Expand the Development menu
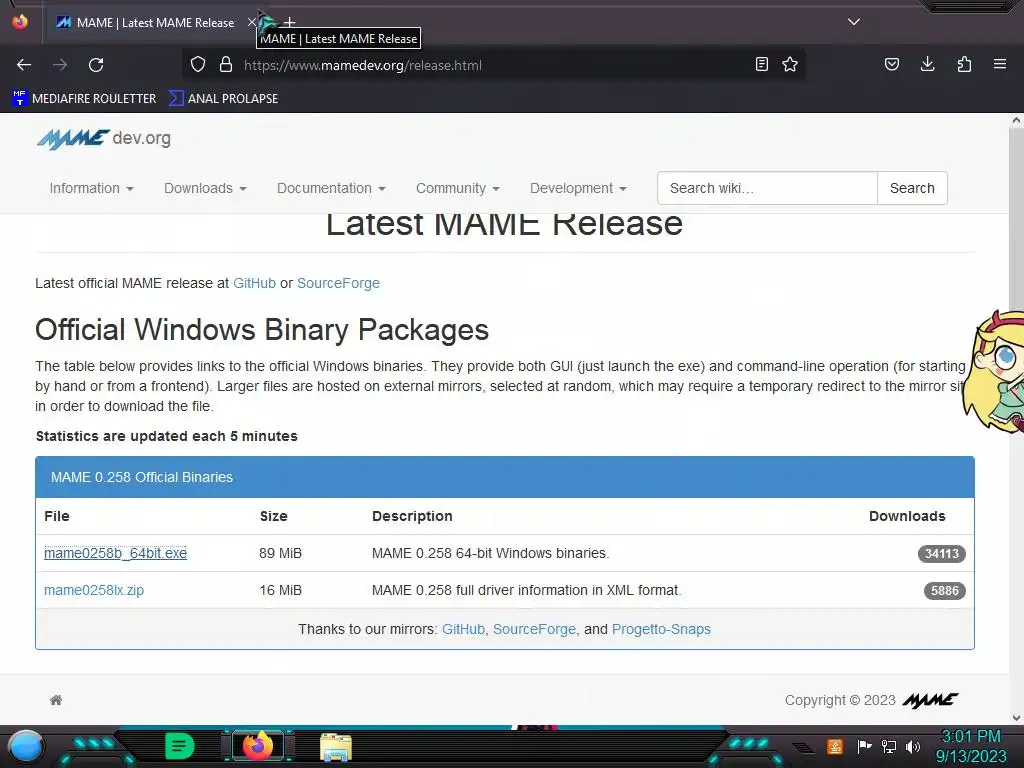 (578, 188)
